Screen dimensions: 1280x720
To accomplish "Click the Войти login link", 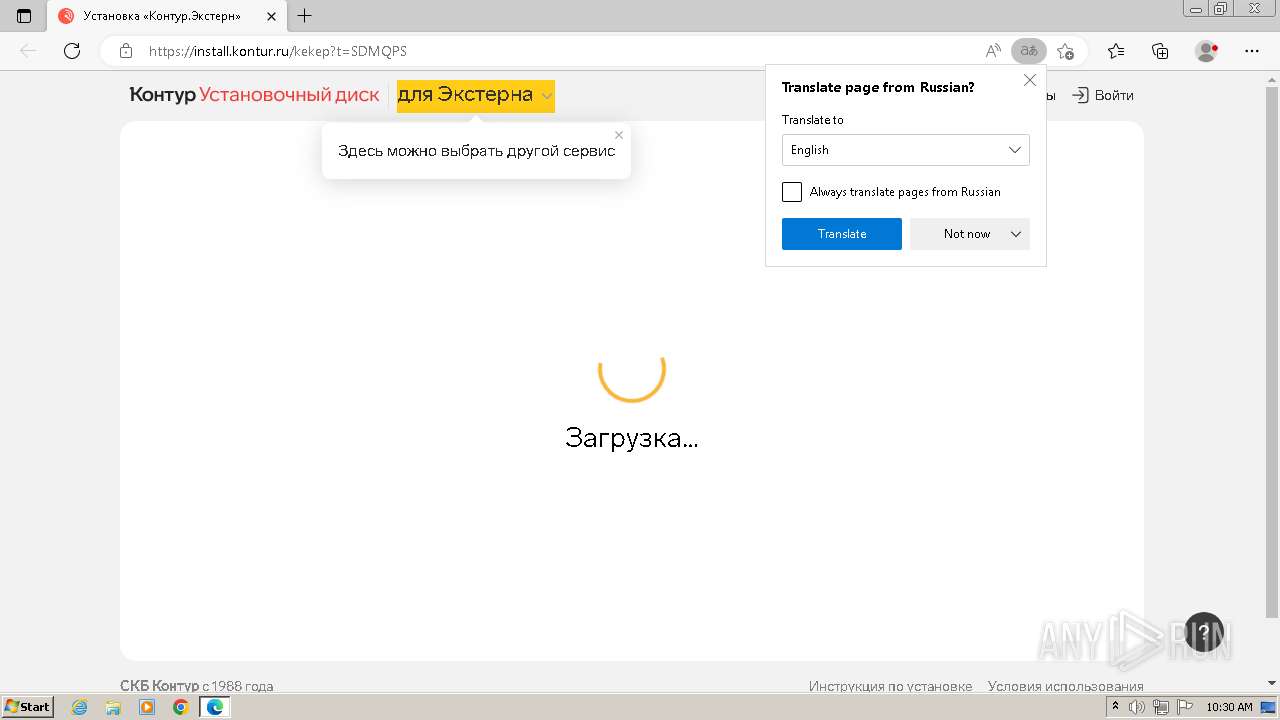I will coord(1103,95).
